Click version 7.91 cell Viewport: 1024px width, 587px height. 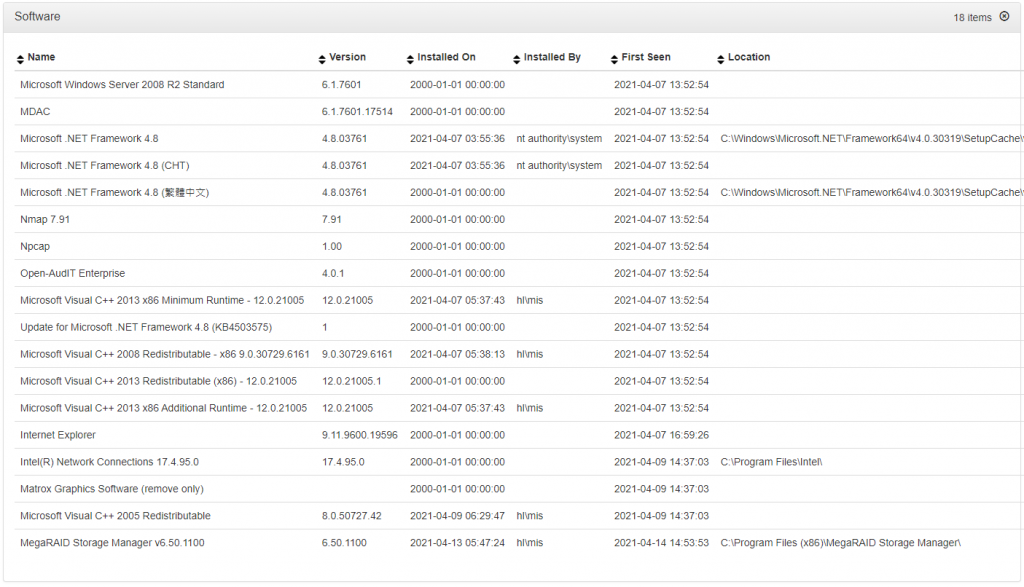(332, 219)
